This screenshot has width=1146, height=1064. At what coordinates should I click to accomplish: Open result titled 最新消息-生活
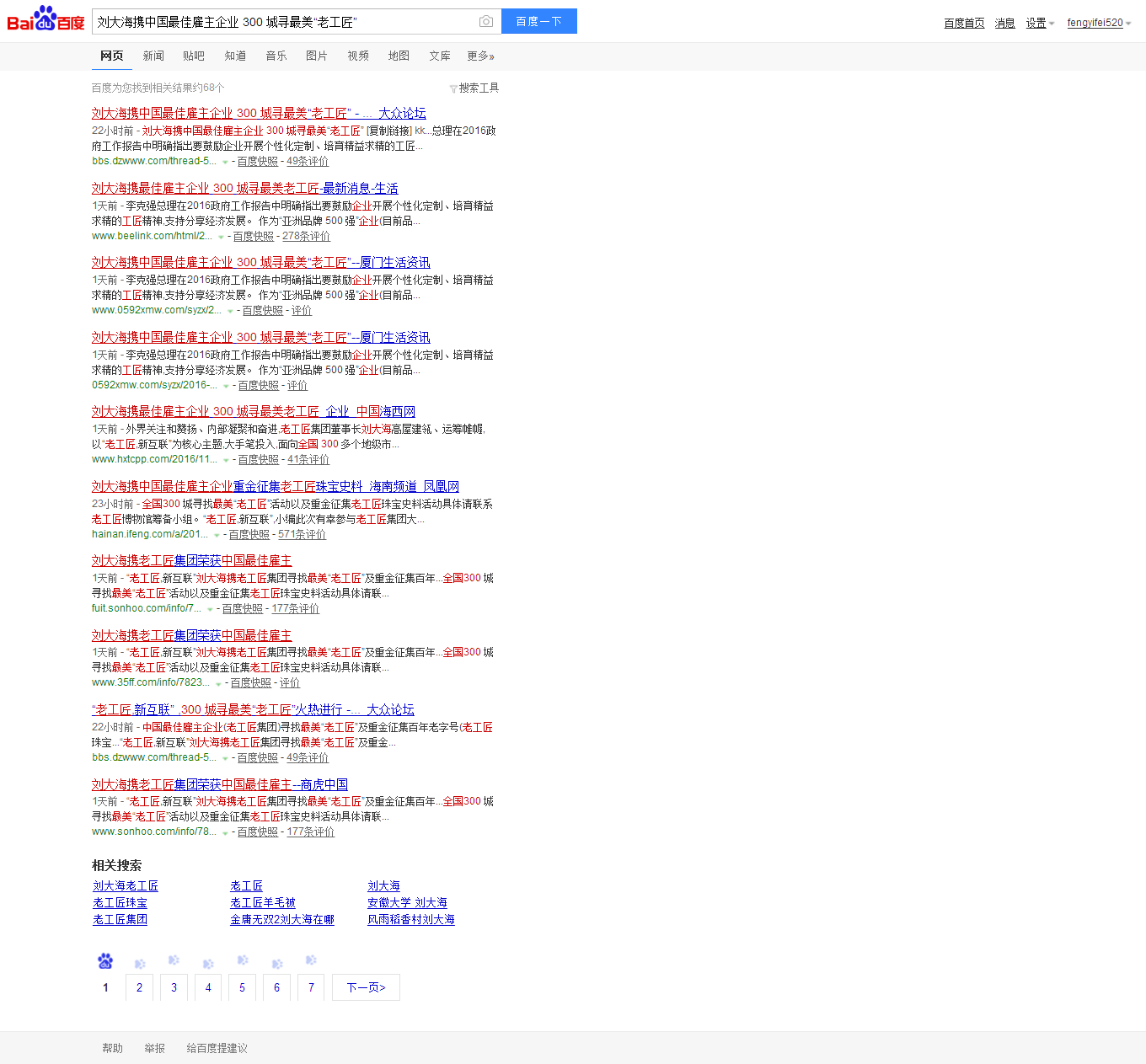244,188
